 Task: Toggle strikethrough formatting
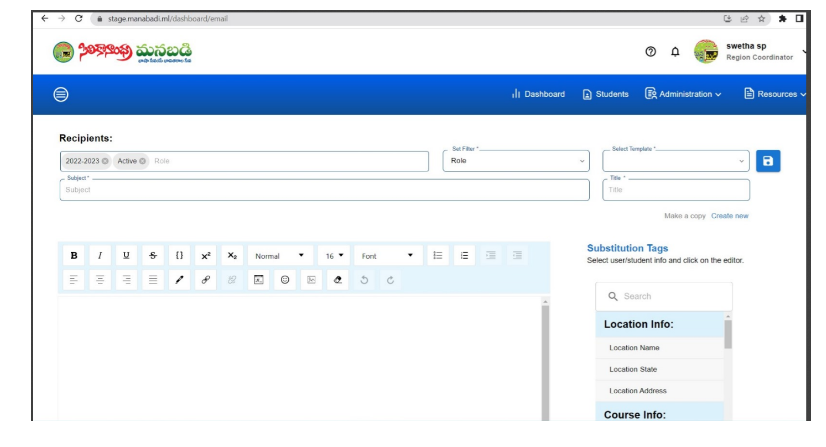(x=152, y=256)
